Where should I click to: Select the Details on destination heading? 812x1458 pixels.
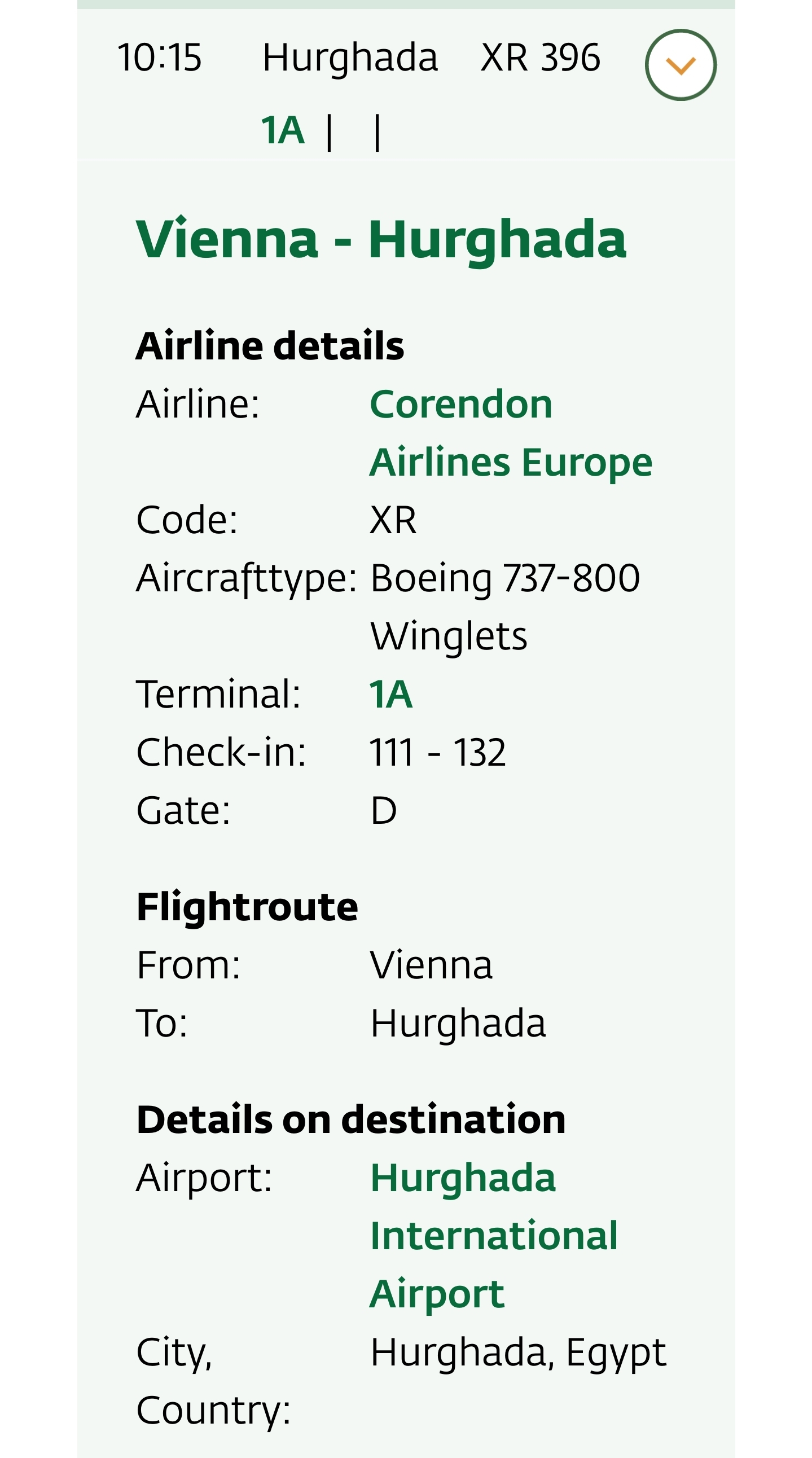click(x=351, y=1119)
